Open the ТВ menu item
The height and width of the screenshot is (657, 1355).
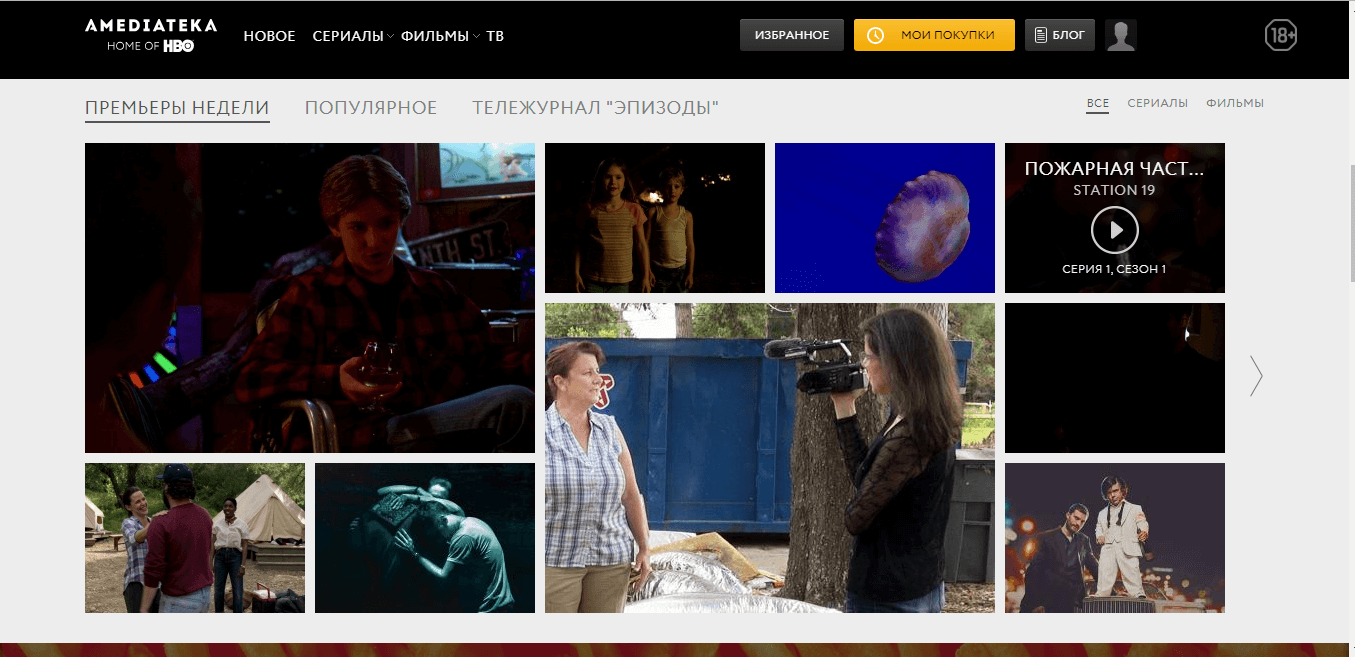(x=495, y=36)
